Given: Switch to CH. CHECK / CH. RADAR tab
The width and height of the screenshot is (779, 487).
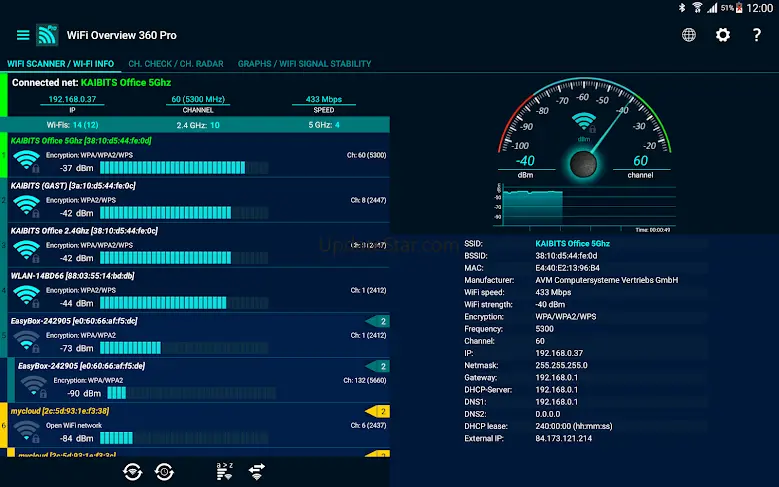Looking at the screenshot, I should tap(176, 63).
